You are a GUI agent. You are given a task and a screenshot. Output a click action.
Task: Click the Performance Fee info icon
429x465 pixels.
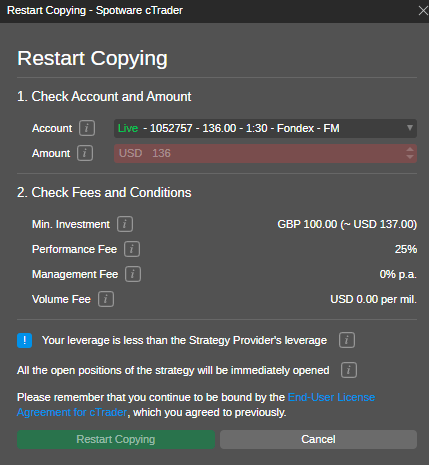[x=132, y=249]
